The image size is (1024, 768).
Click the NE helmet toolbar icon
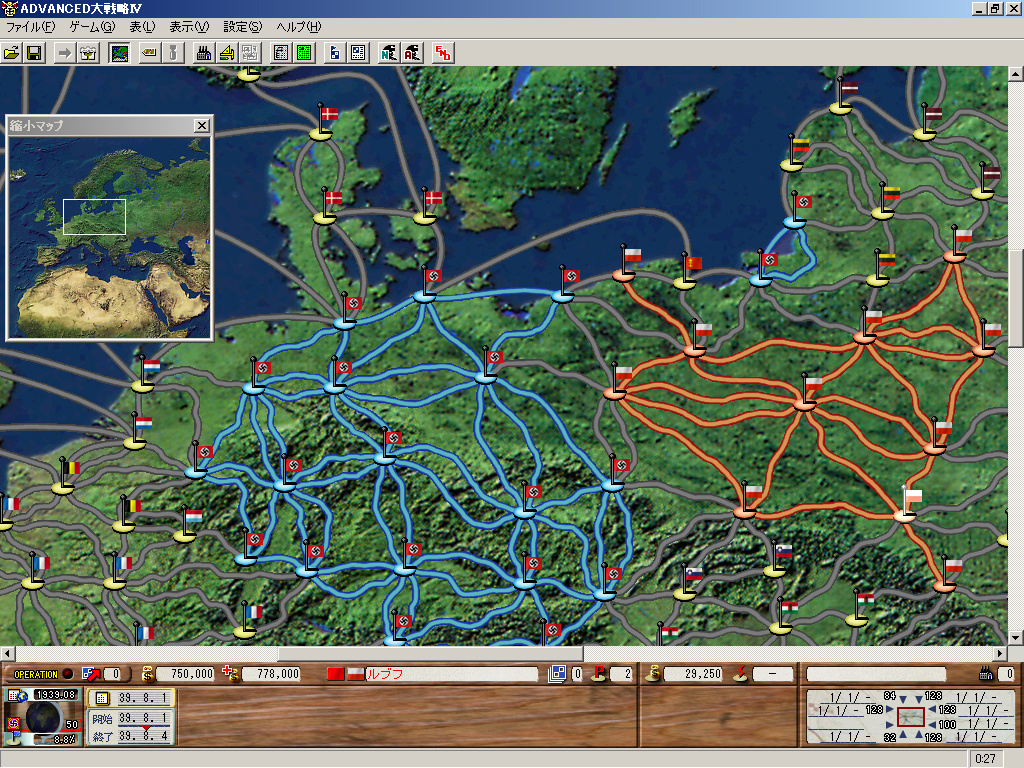389,53
